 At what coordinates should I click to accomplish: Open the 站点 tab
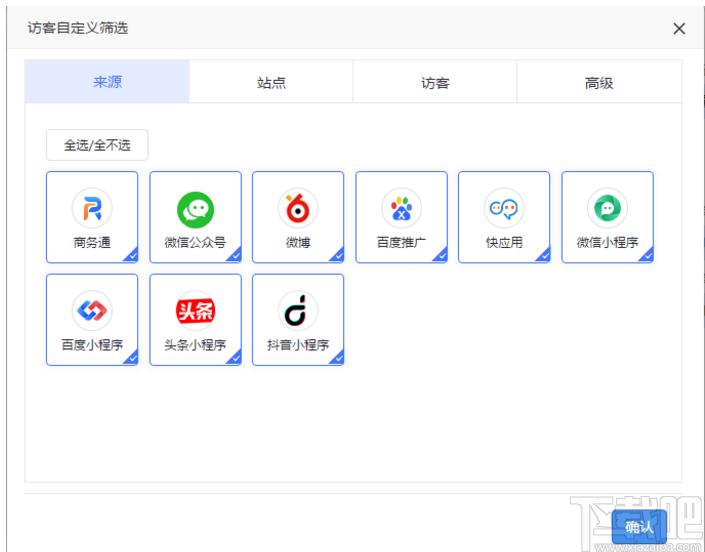click(x=271, y=82)
